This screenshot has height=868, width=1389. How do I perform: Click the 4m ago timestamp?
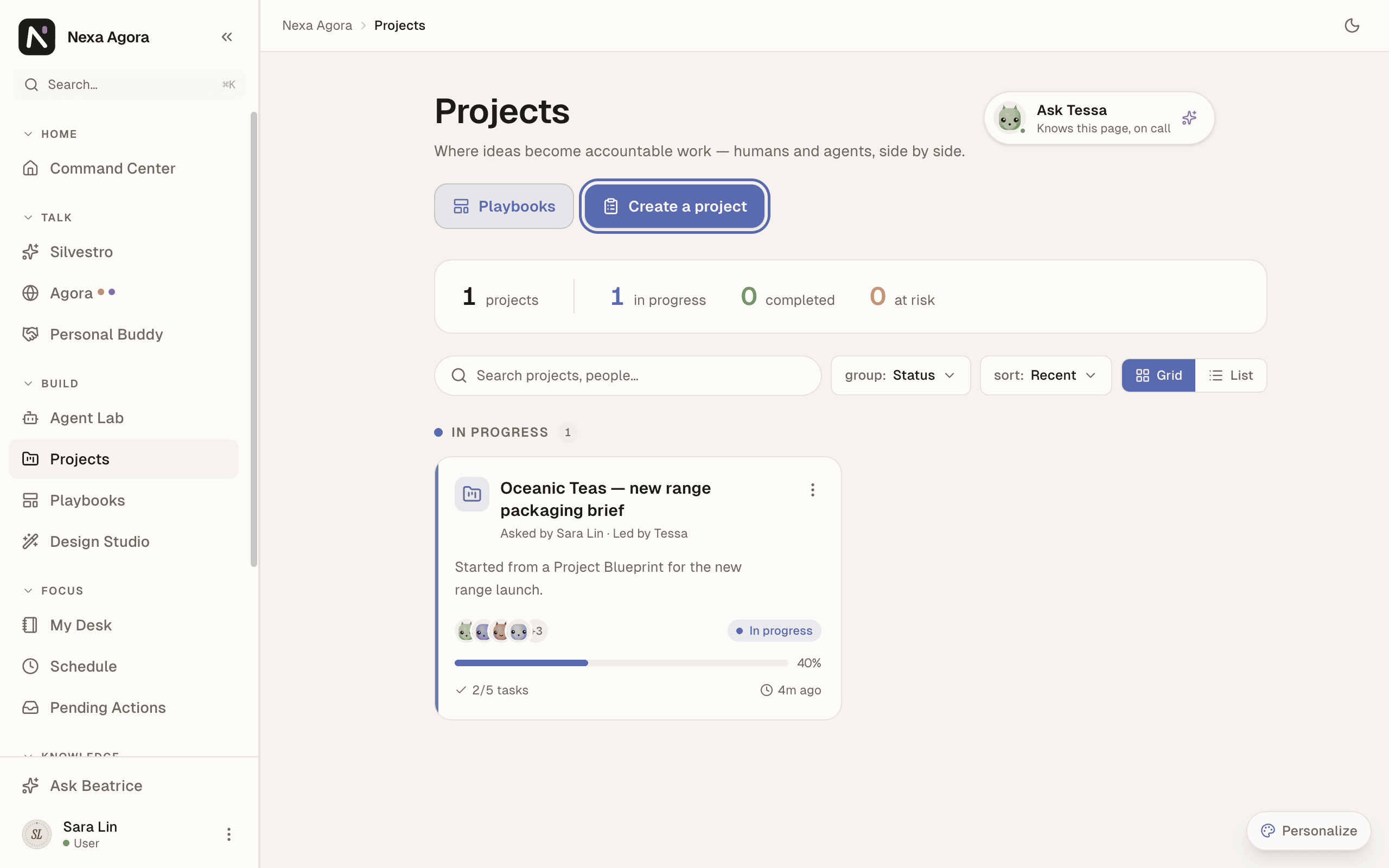791,690
